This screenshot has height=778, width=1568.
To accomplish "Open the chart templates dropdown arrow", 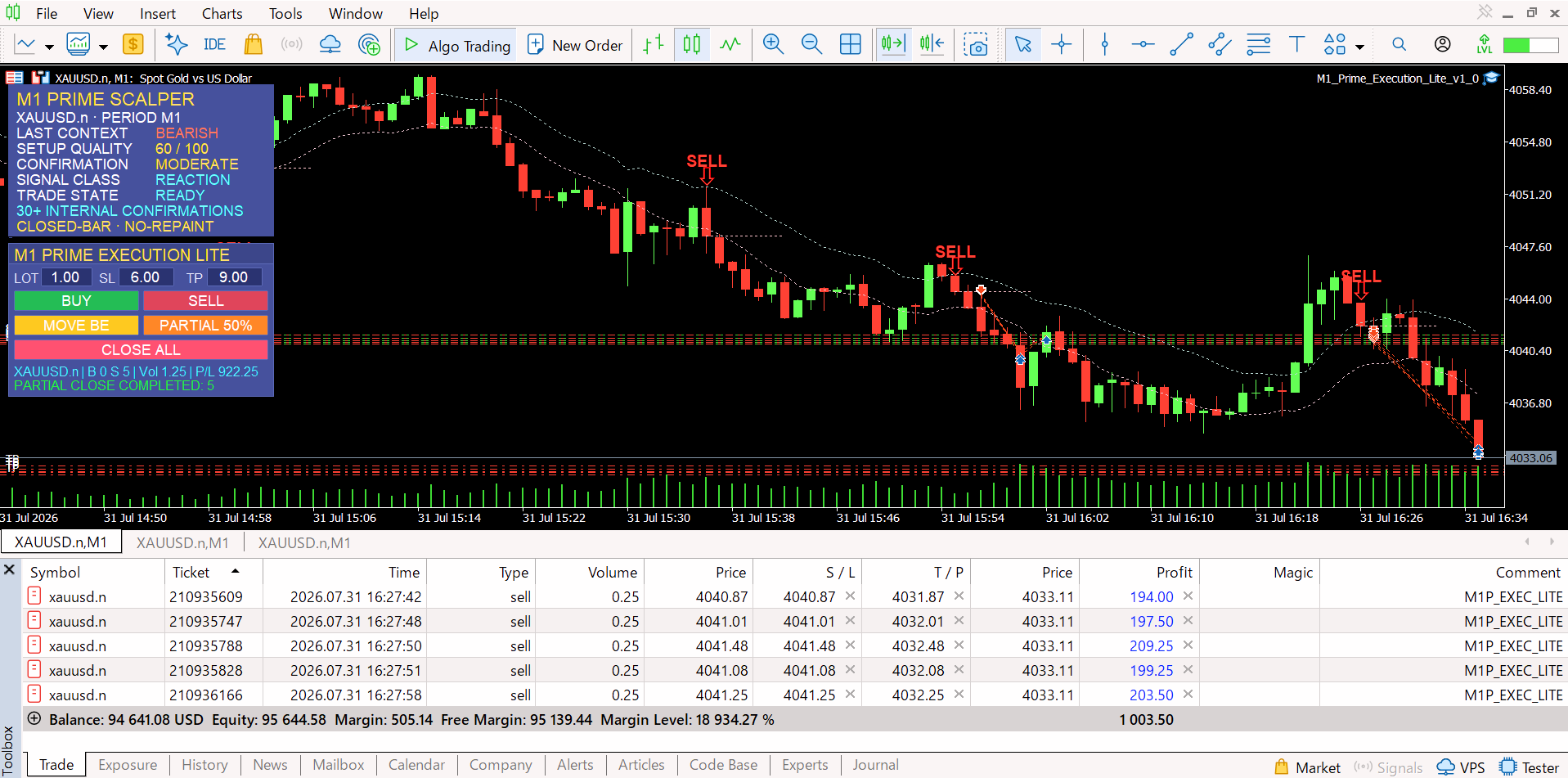I will [x=49, y=47].
